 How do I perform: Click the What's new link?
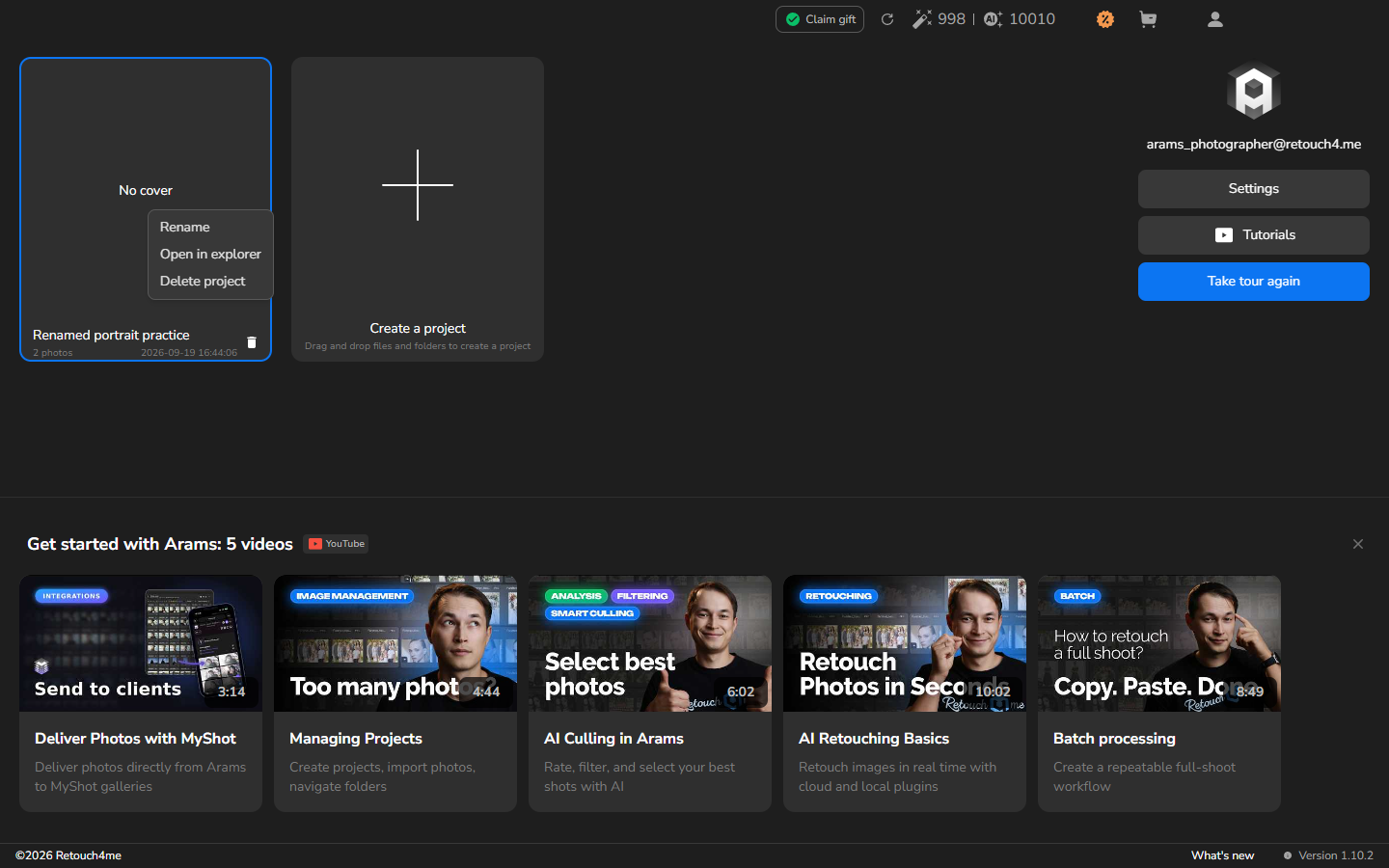pyautogui.click(x=1222, y=855)
